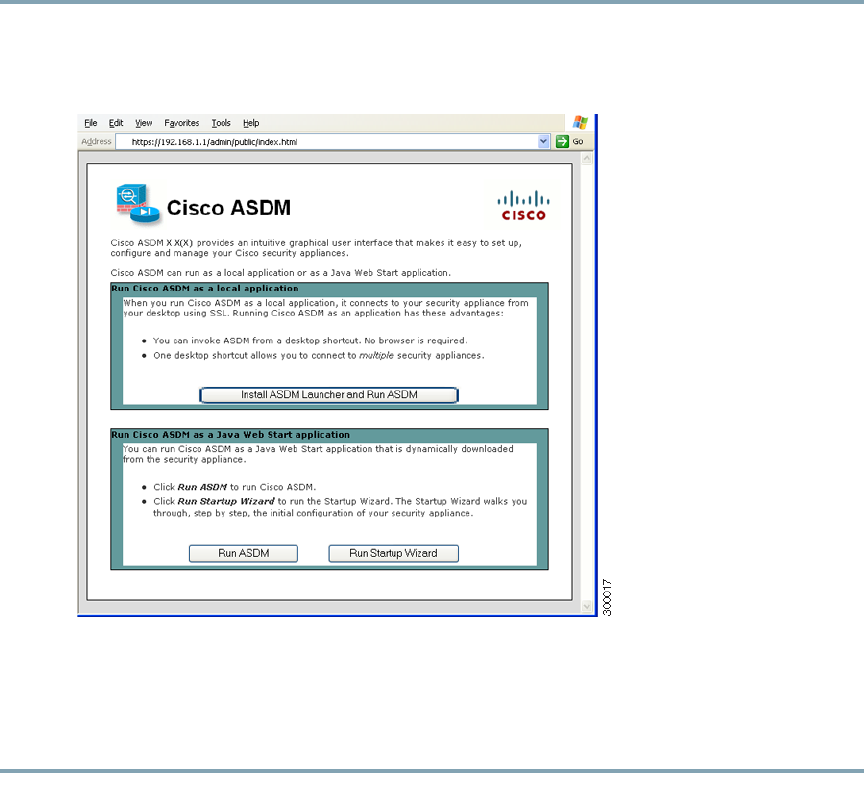Click the Go label text

pos(577,142)
